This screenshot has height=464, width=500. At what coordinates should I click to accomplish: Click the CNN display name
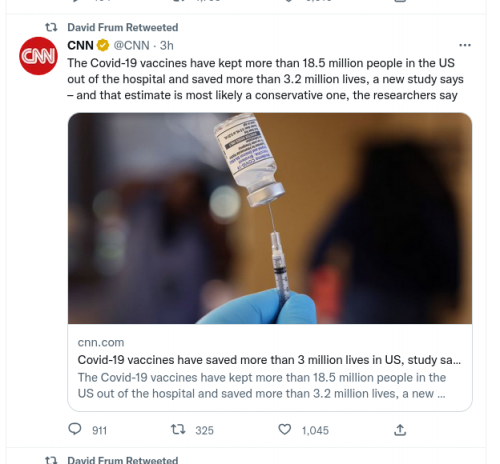tap(80, 45)
